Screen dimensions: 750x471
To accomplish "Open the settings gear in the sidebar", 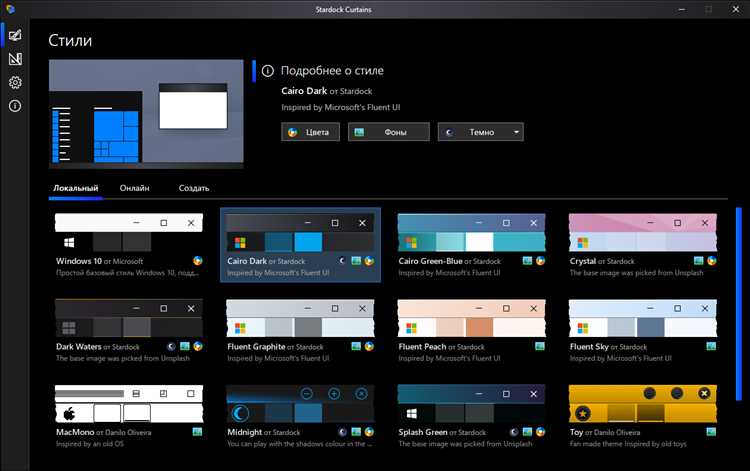I will 15,82.
